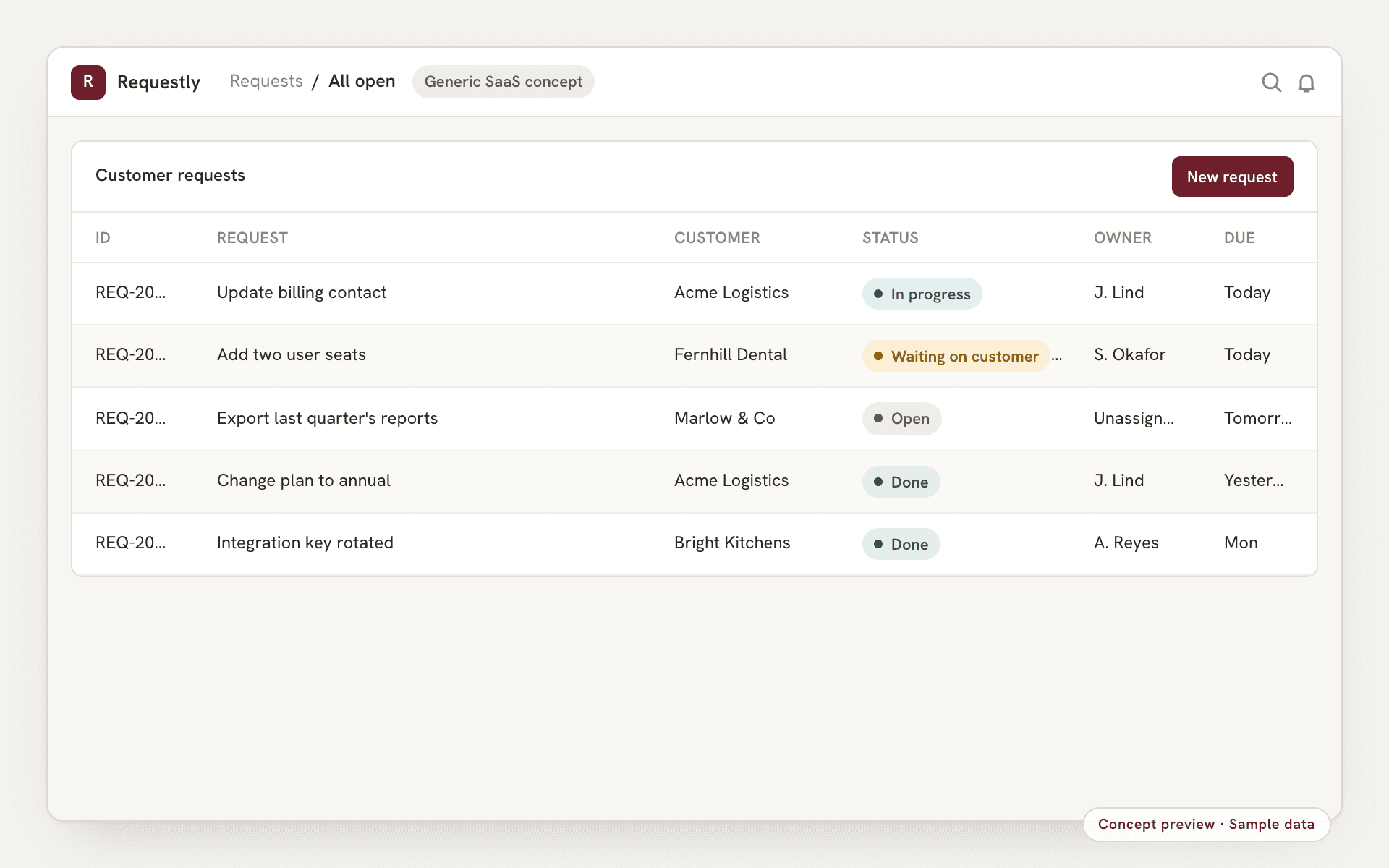Click the Customer requests heading
The image size is (1389, 868).
click(170, 175)
